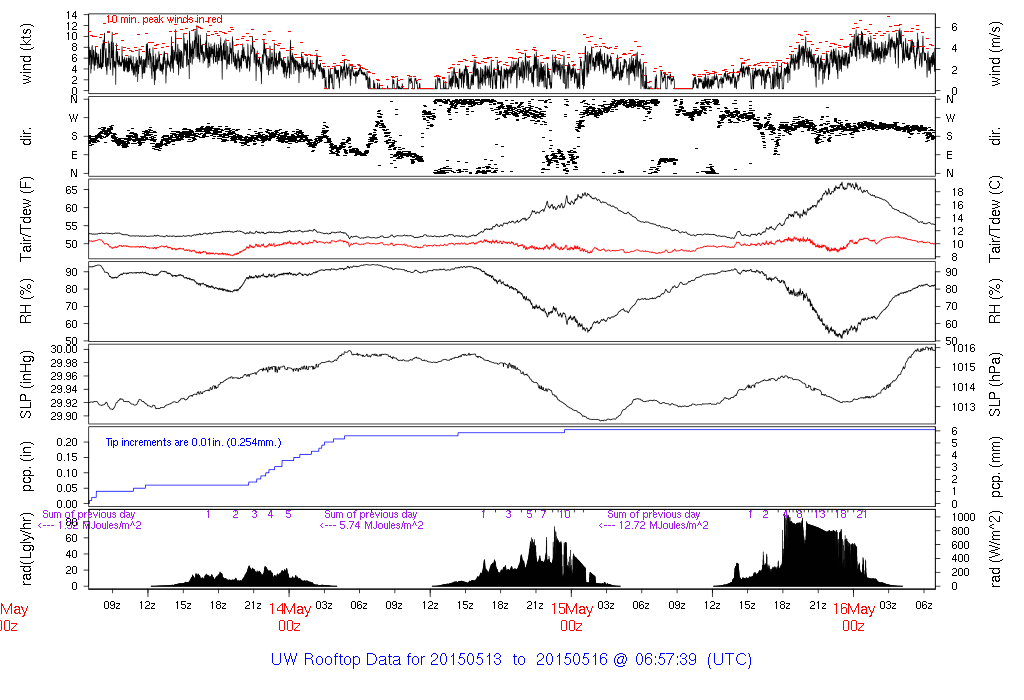
Task: Click the "29.96" SLP tick value
Action: point(63,376)
